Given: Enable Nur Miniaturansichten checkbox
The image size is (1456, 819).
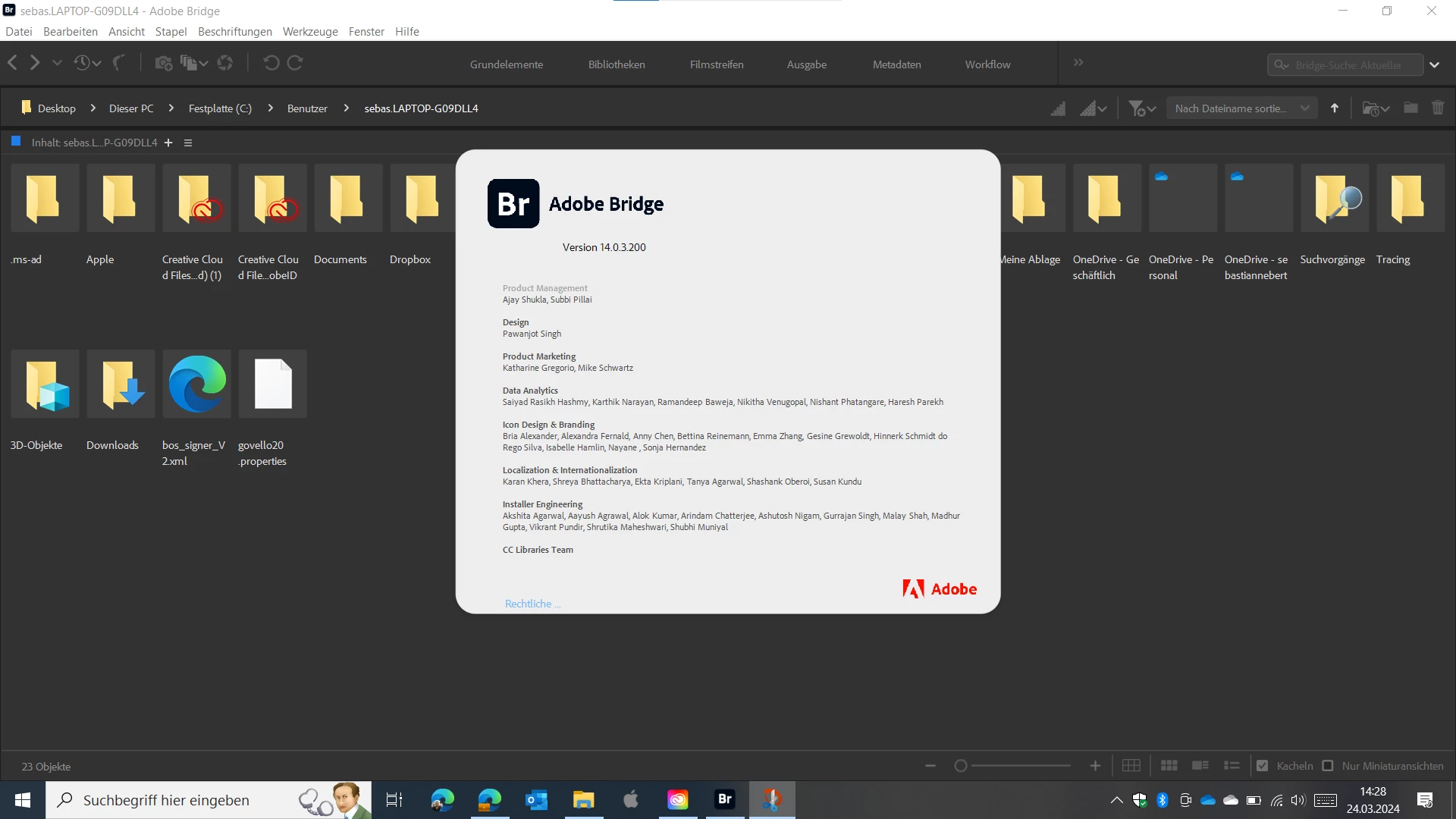Looking at the screenshot, I should tap(1328, 766).
